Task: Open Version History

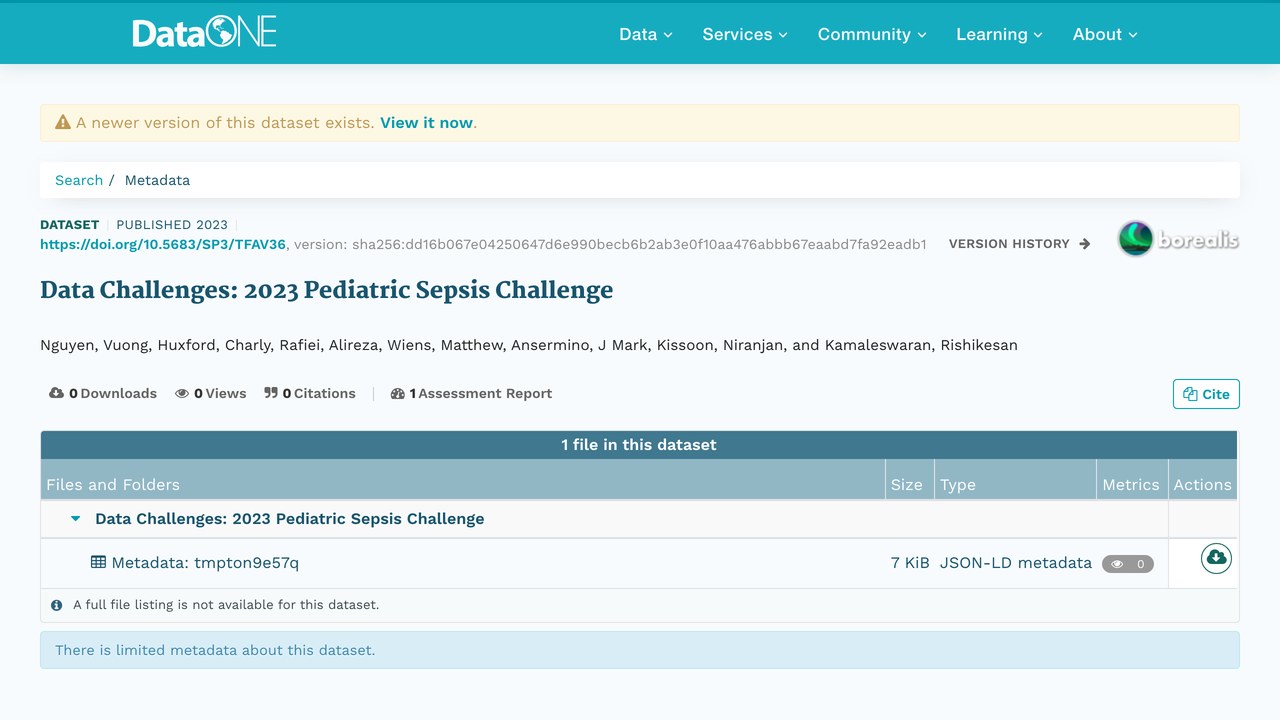Action: coord(1019,243)
